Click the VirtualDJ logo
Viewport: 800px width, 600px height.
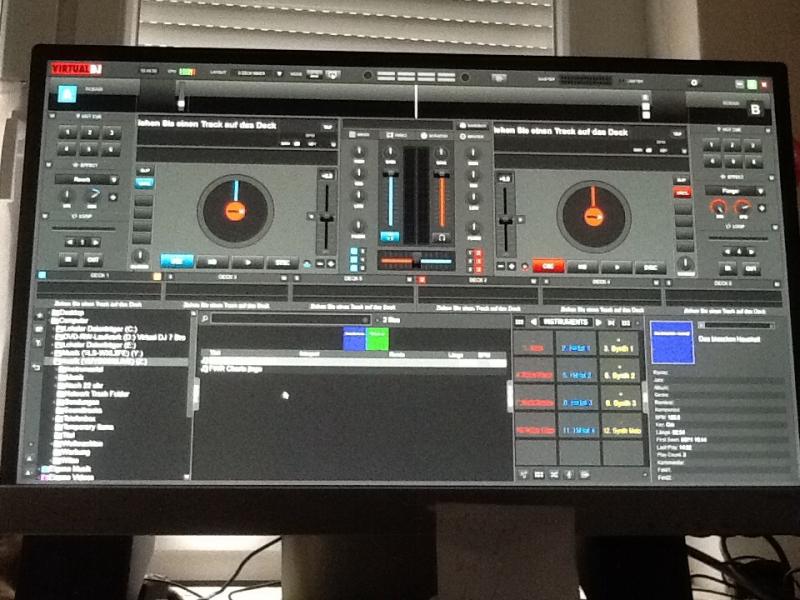(x=76, y=69)
